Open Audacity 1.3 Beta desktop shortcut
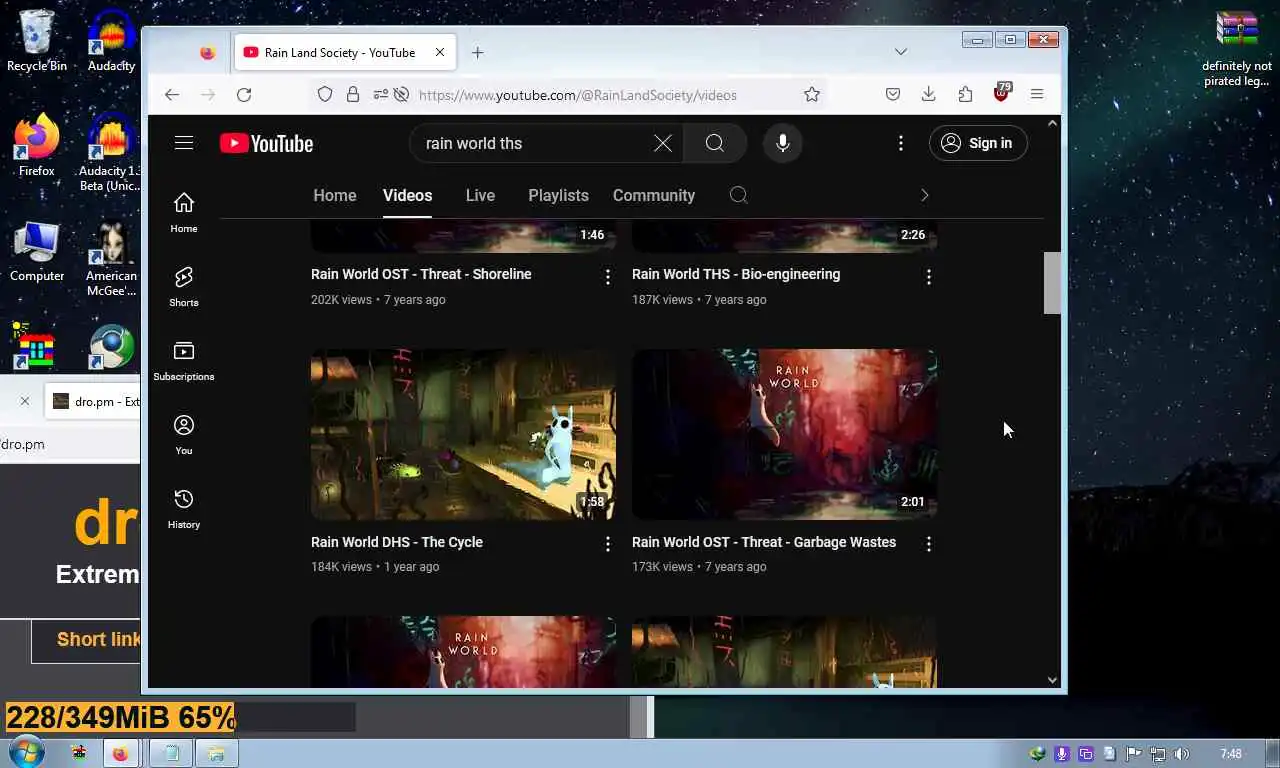Viewport: 1280px width, 768px height. pos(111,153)
